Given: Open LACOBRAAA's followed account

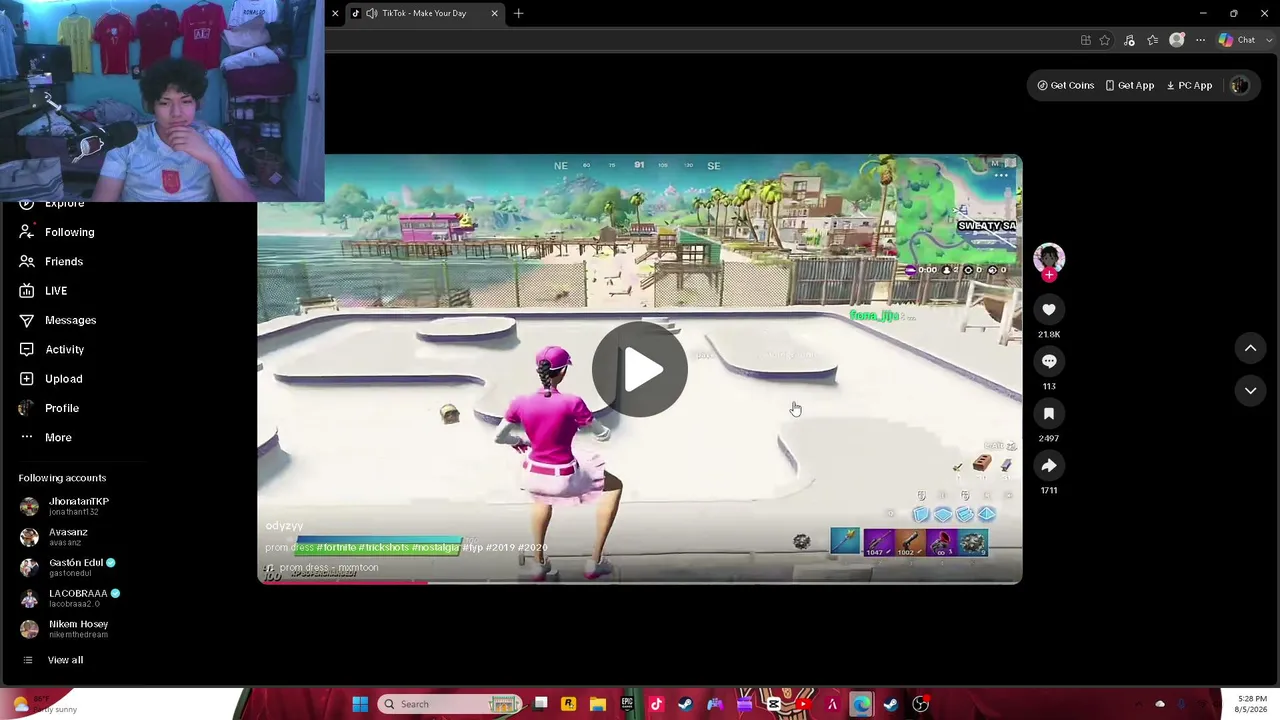Looking at the screenshot, I should pos(70,598).
